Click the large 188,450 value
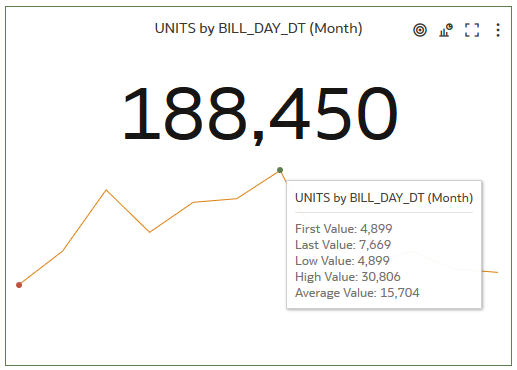This screenshot has height=370, width=517. 260,115
